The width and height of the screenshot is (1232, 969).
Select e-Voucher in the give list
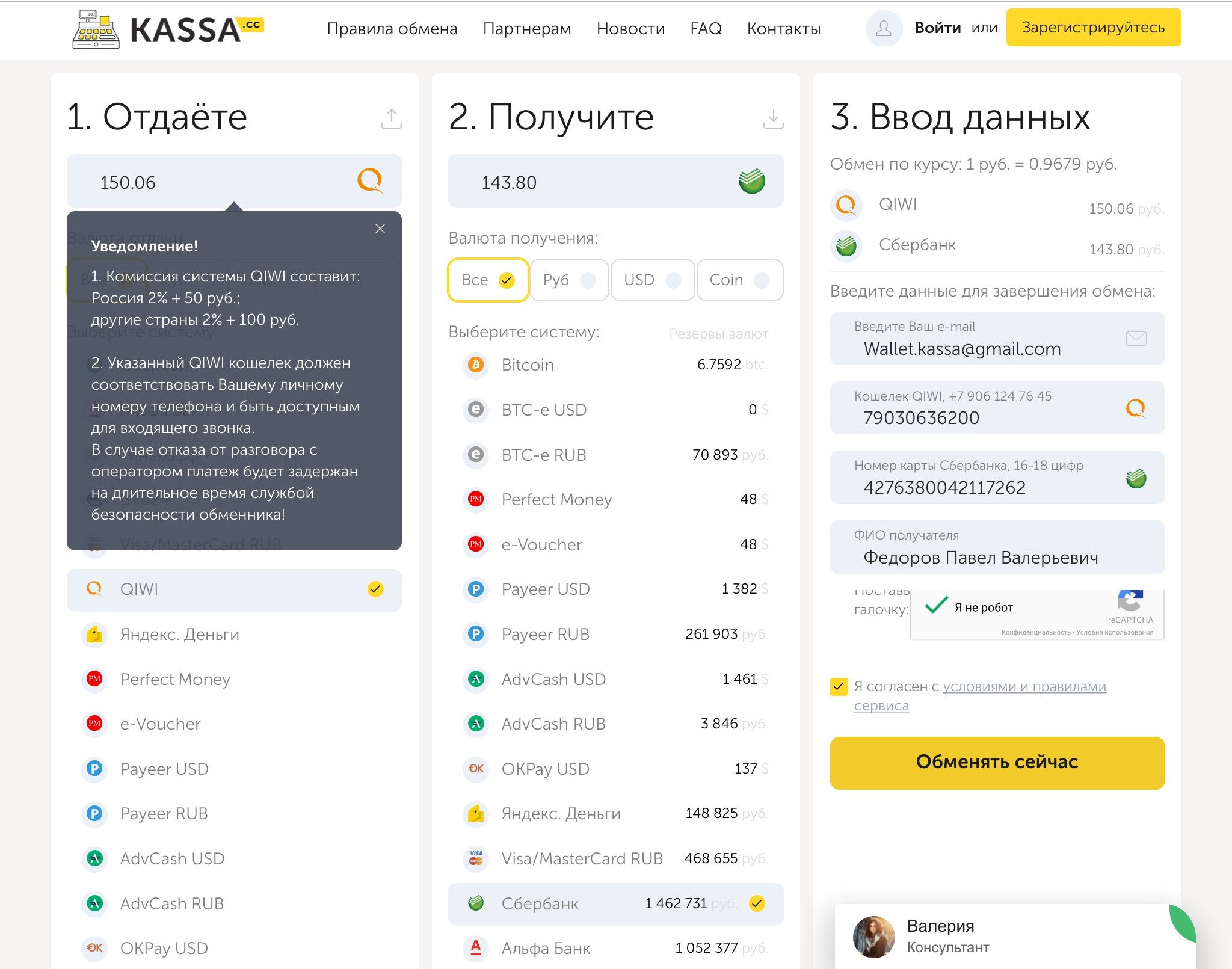(234, 724)
